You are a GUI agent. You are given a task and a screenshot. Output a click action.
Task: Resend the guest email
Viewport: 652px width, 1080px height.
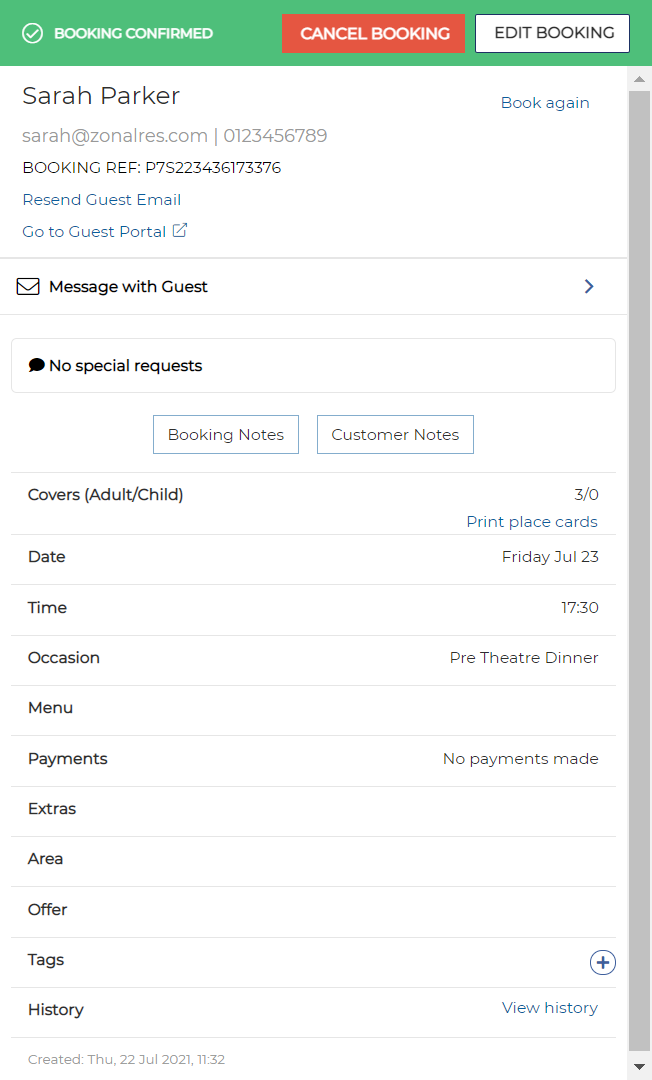102,200
